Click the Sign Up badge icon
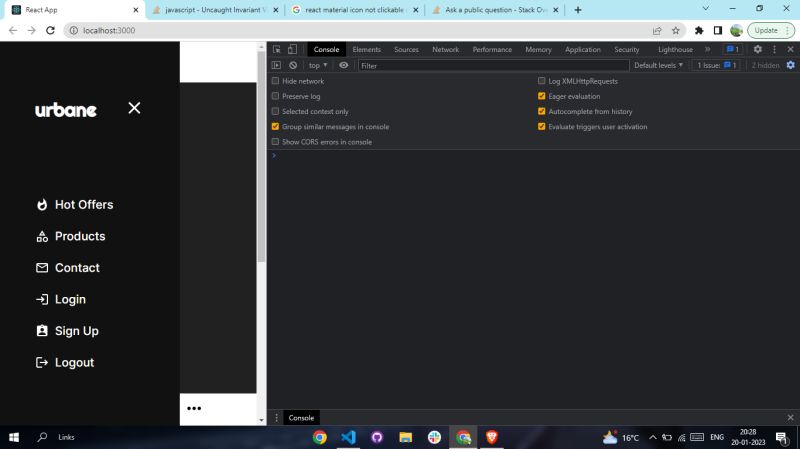The height and width of the screenshot is (449, 800). (42, 331)
